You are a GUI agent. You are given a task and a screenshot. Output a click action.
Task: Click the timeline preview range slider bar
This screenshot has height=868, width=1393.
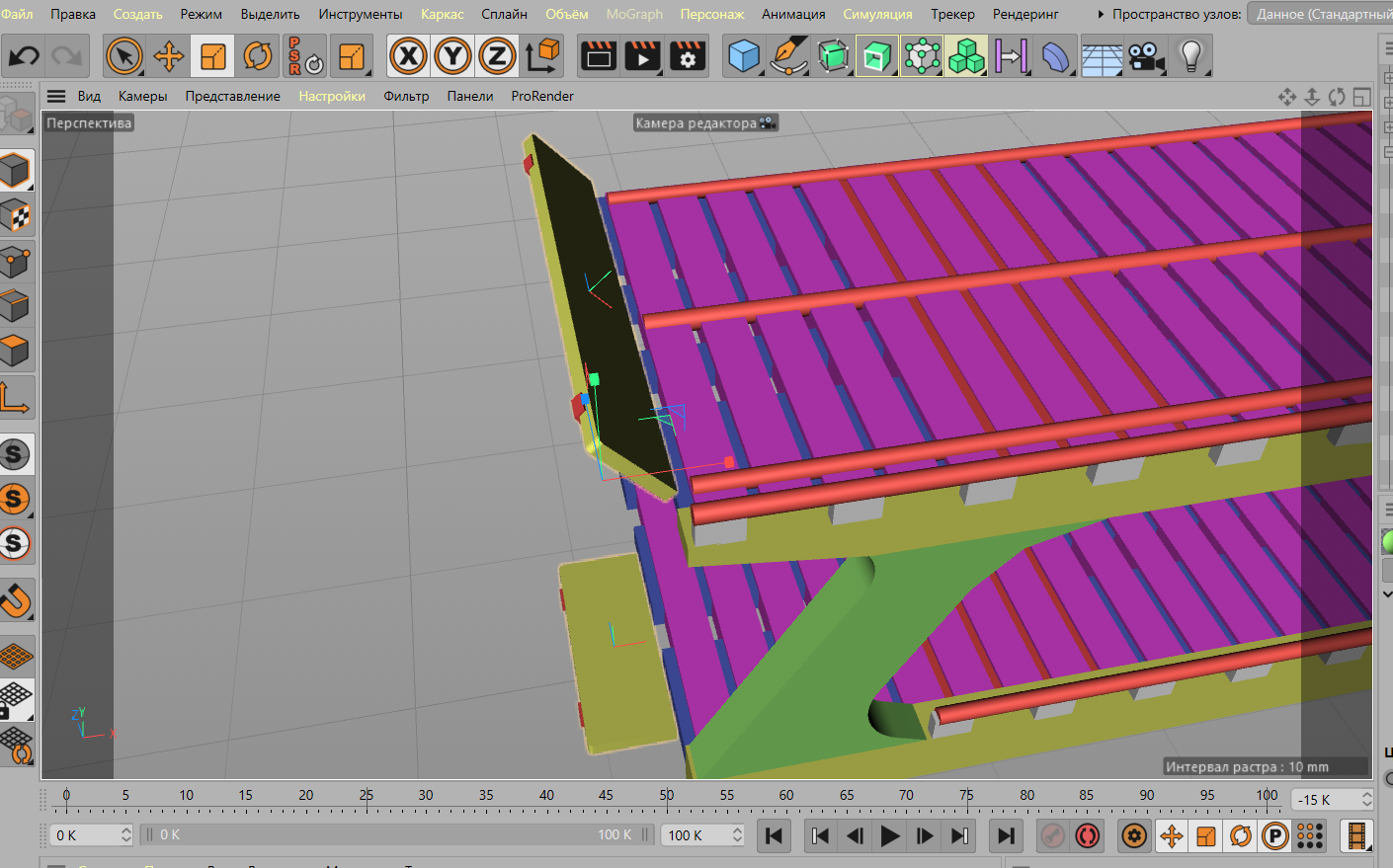[395, 835]
